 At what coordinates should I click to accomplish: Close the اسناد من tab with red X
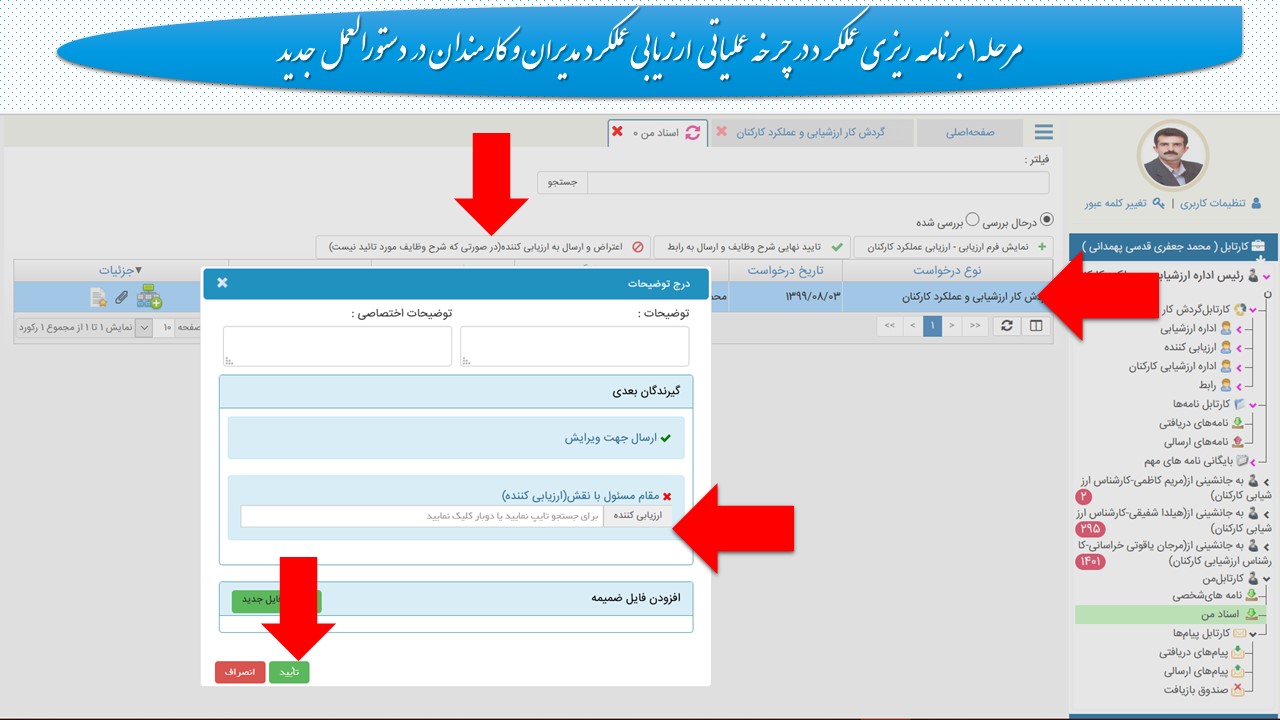[x=617, y=132]
